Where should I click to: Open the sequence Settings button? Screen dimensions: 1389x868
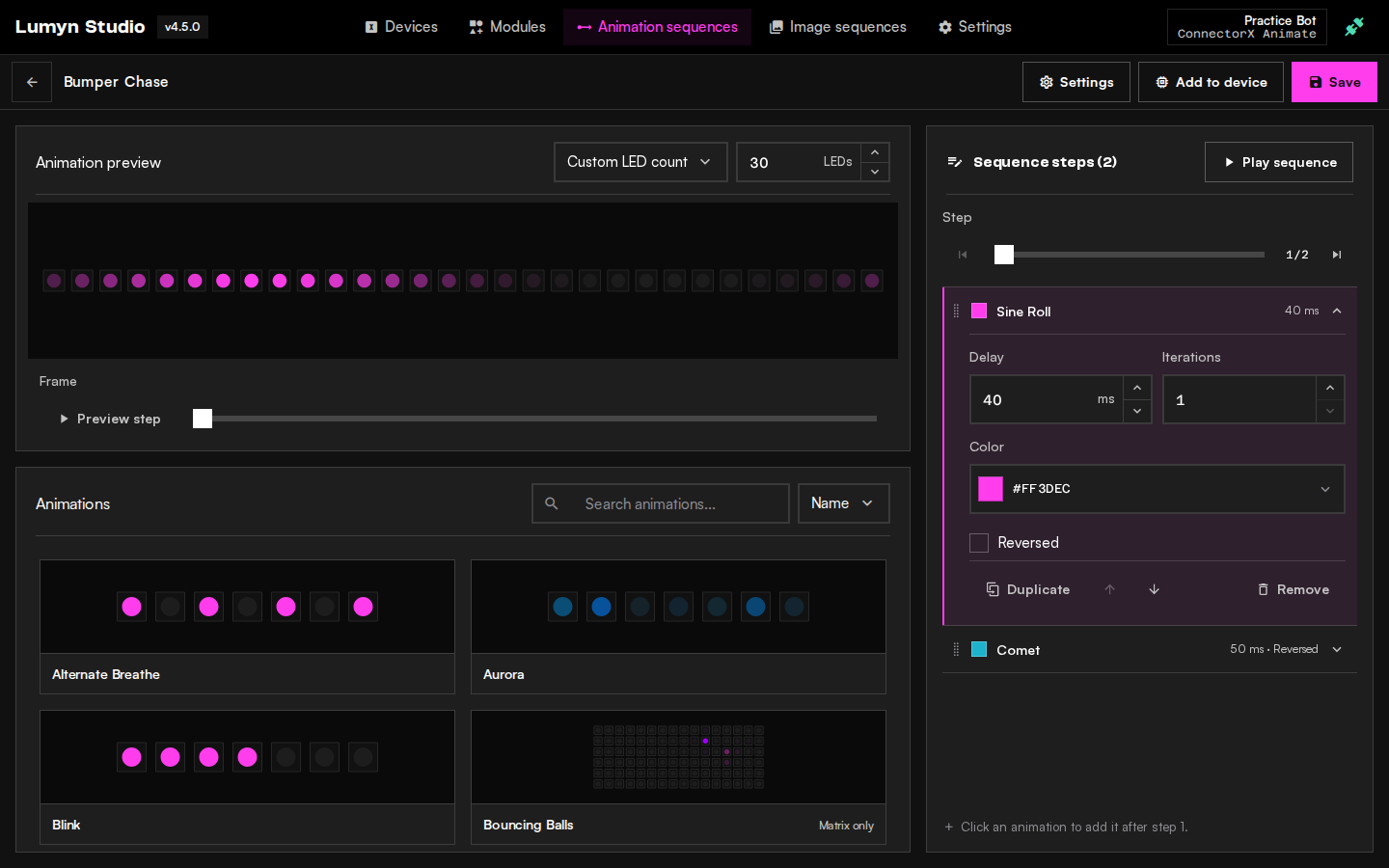(x=1076, y=82)
